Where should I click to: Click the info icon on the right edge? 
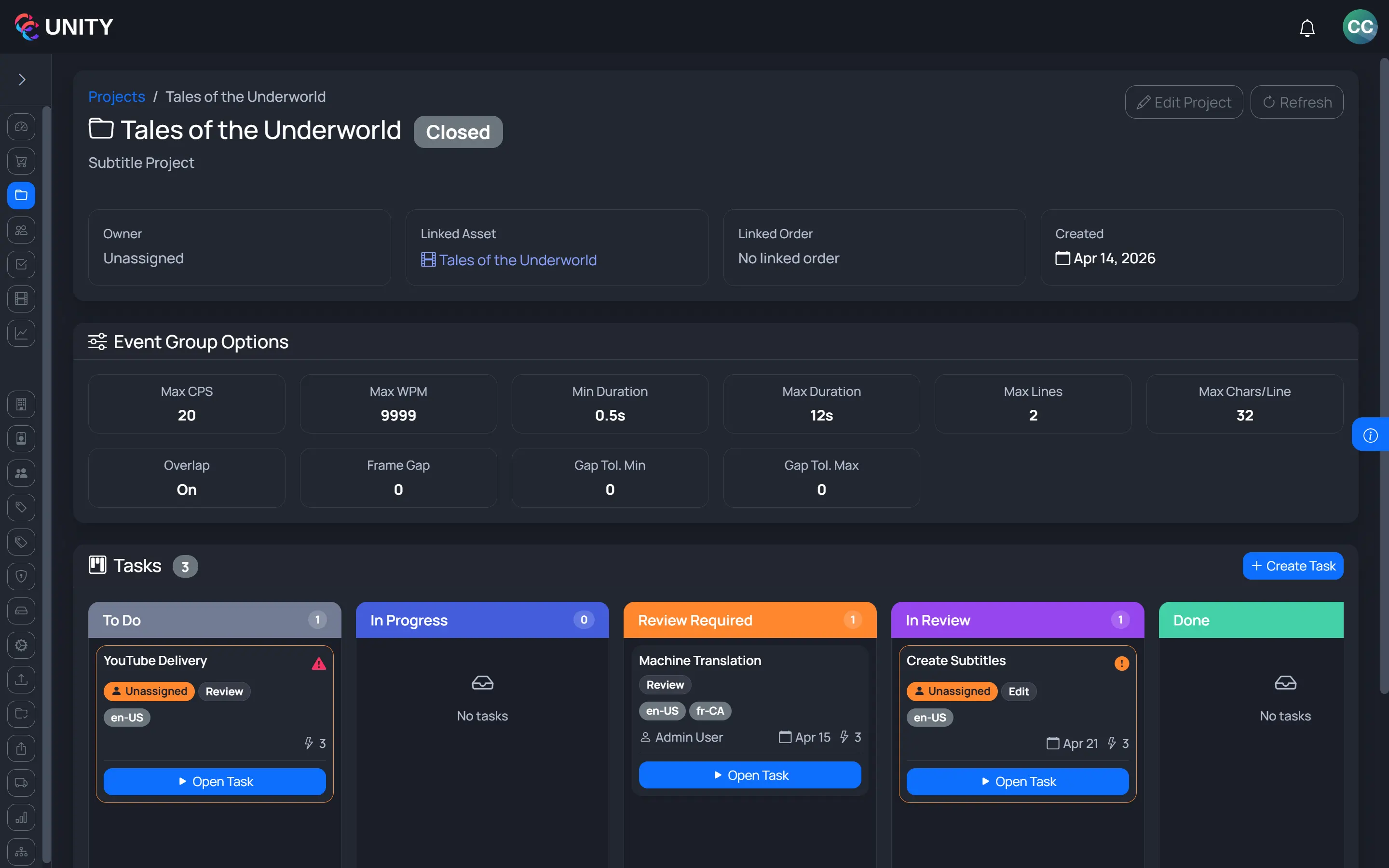(1371, 434)
